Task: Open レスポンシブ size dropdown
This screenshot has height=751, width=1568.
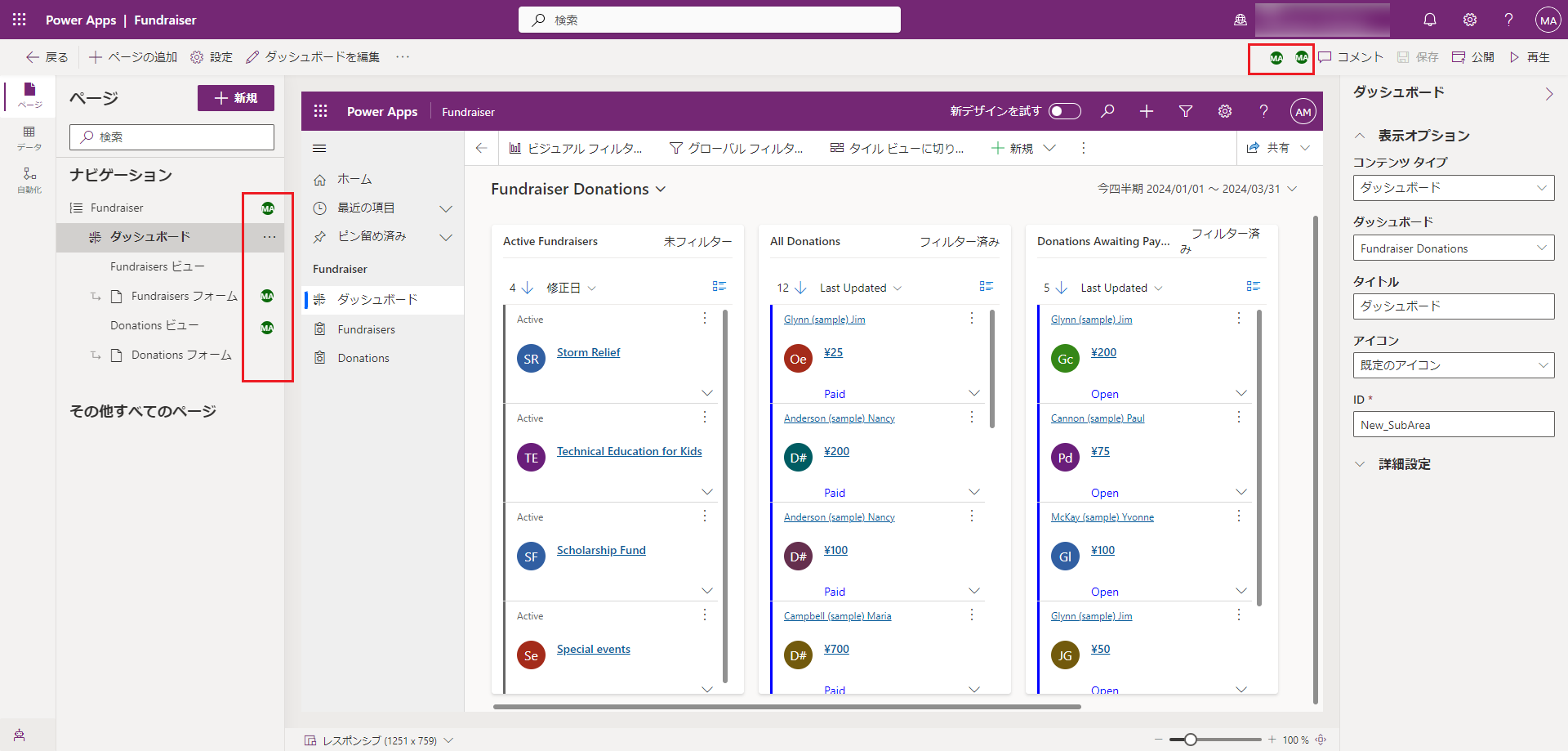Action: click(x=448, y=740)
